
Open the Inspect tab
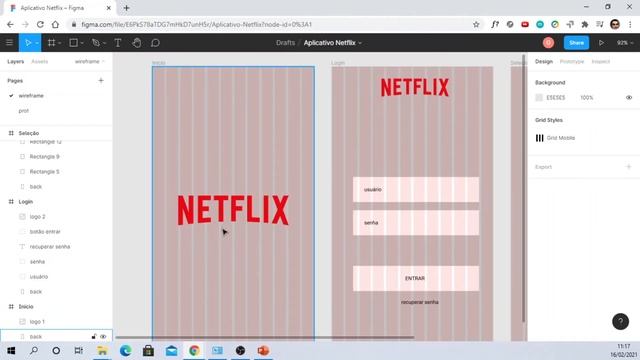(x=600, y=61)
